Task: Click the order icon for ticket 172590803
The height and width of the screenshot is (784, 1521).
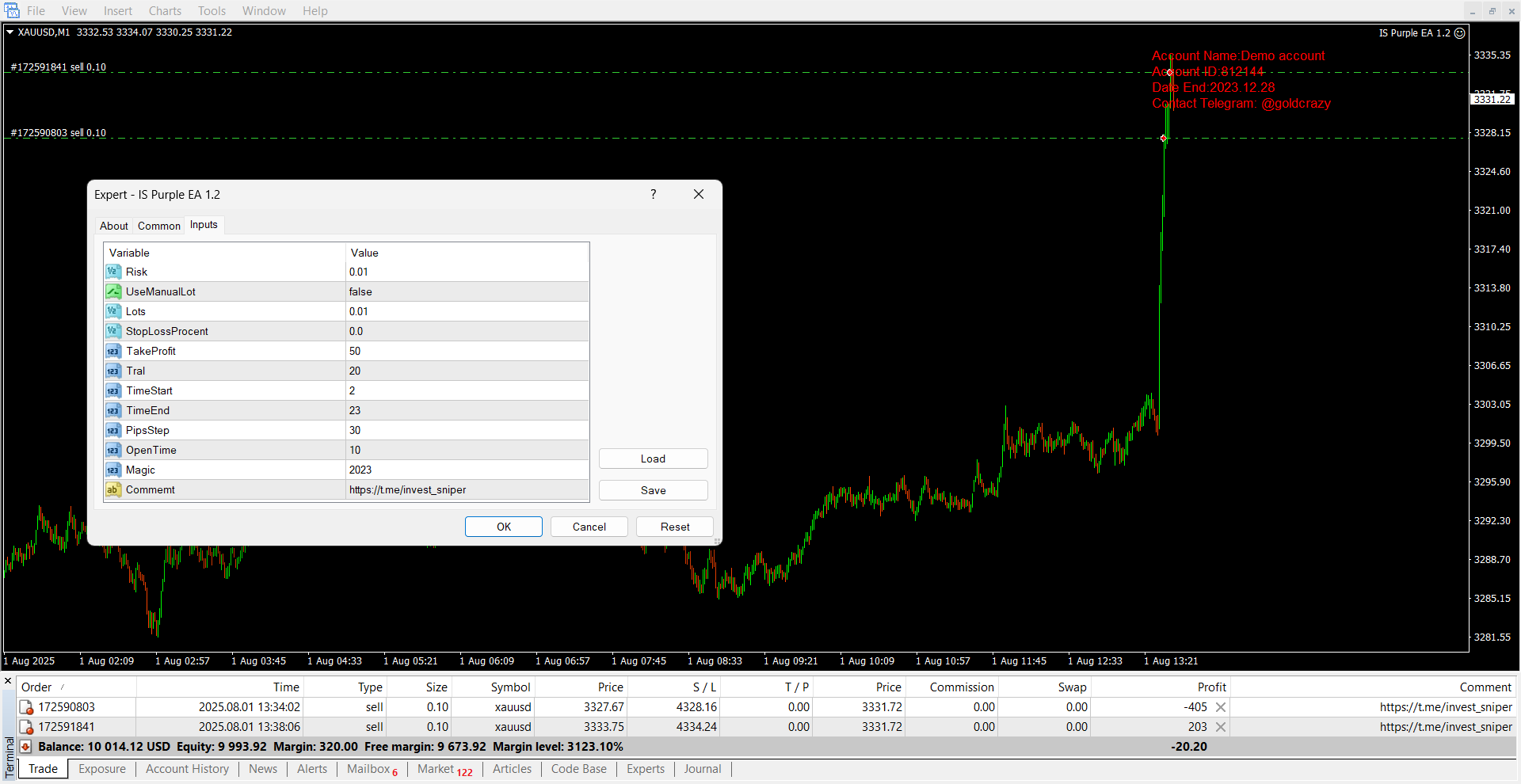Action: (26, 707)
